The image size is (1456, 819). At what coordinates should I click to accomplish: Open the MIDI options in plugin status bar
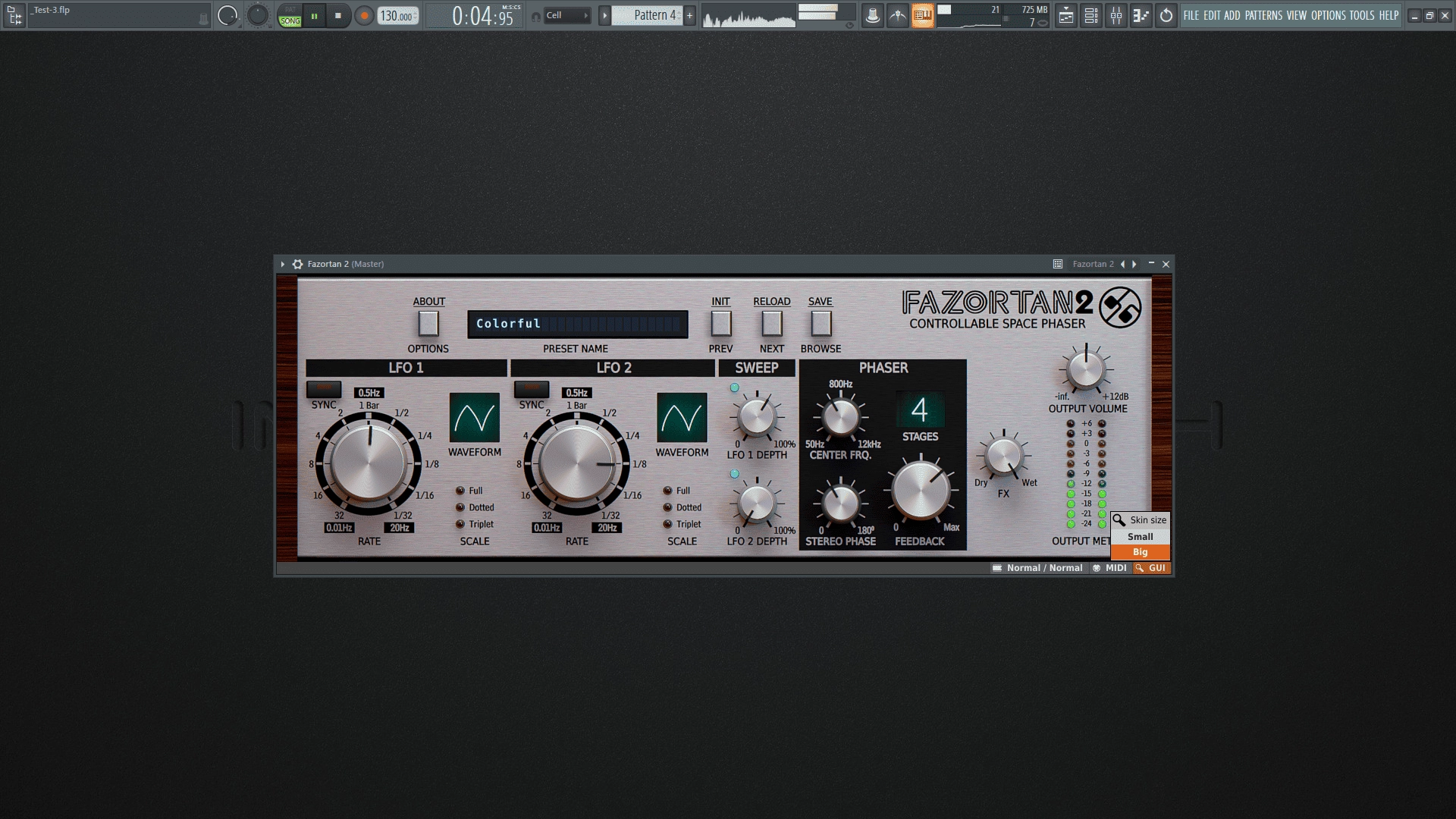point(1109,568)
